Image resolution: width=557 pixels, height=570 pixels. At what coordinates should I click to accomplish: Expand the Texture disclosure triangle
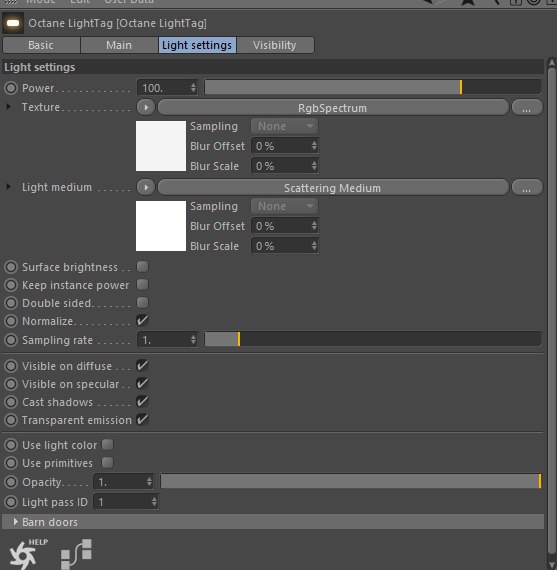point(8,107)
